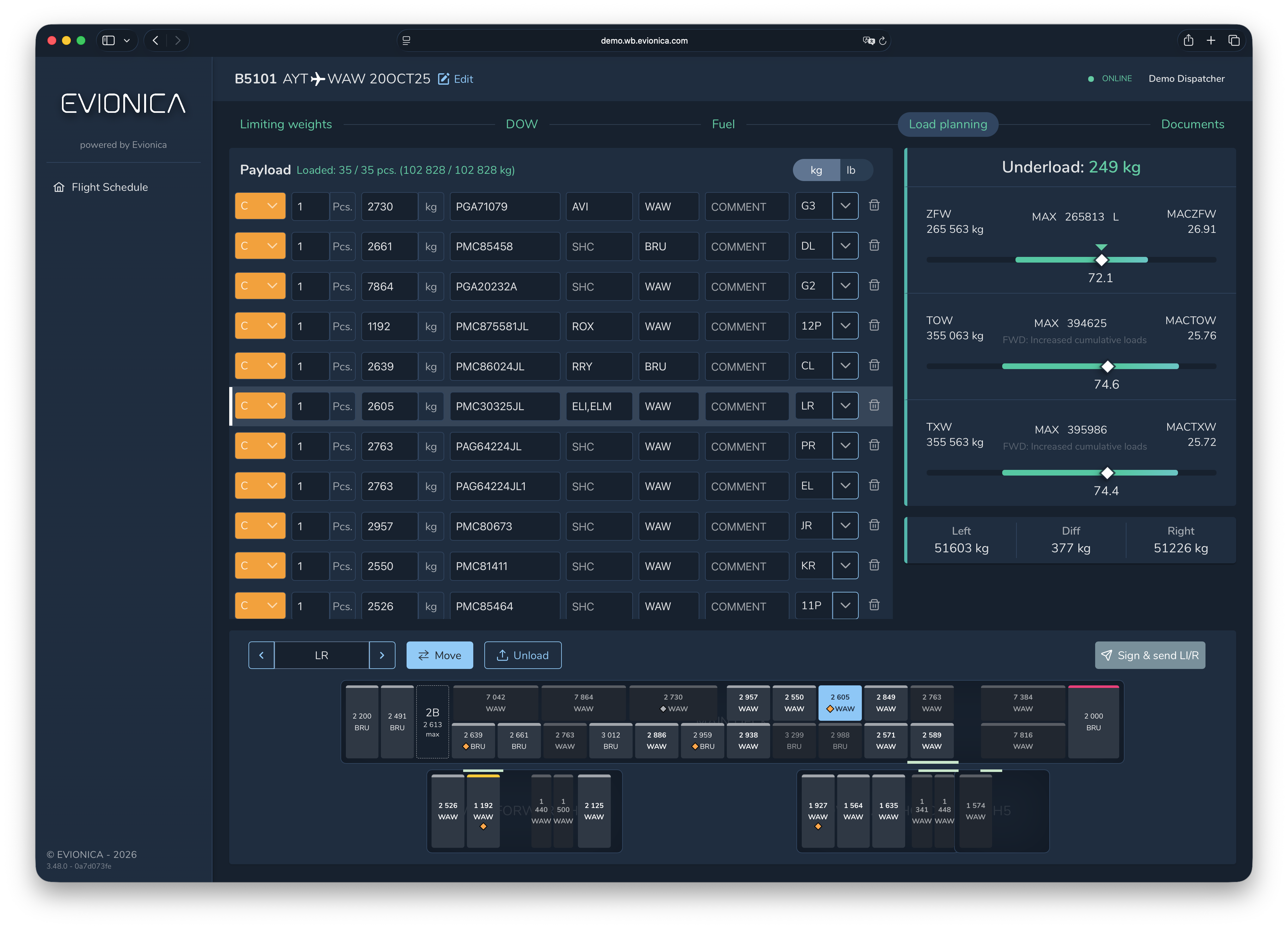Open the KR position dropdown for PMC81411

point(845,565)
